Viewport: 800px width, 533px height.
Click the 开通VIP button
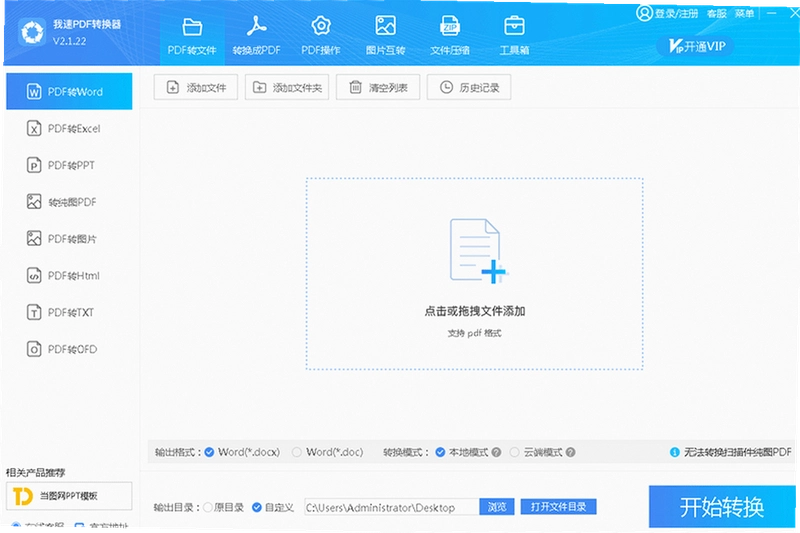[697, 46]
